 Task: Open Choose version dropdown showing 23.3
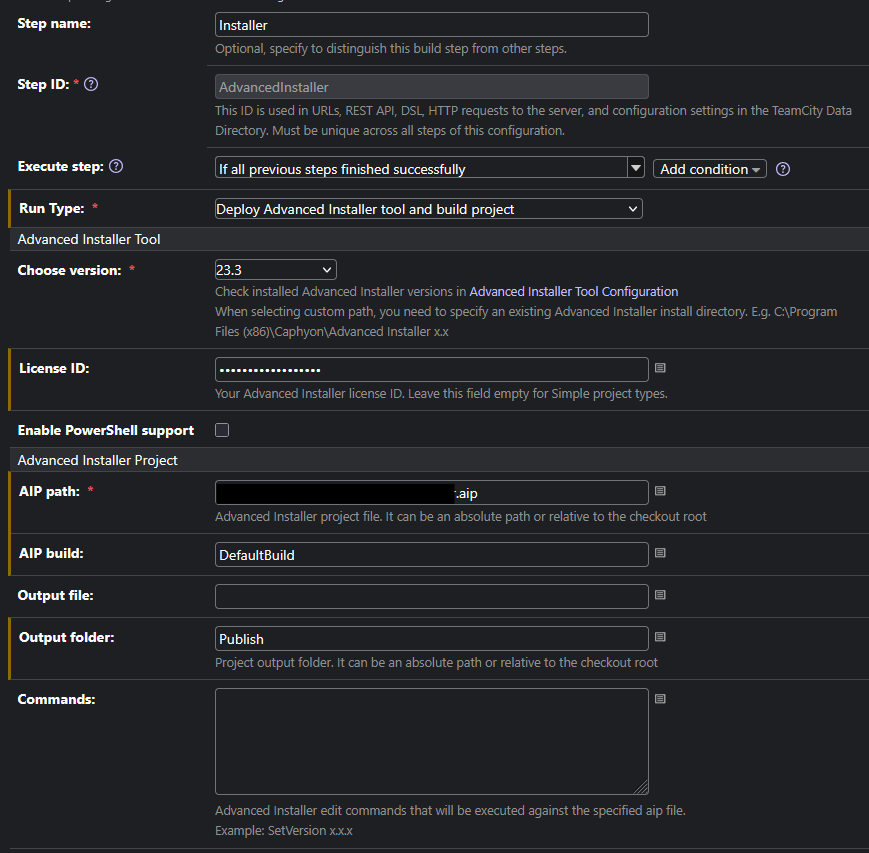275,270
